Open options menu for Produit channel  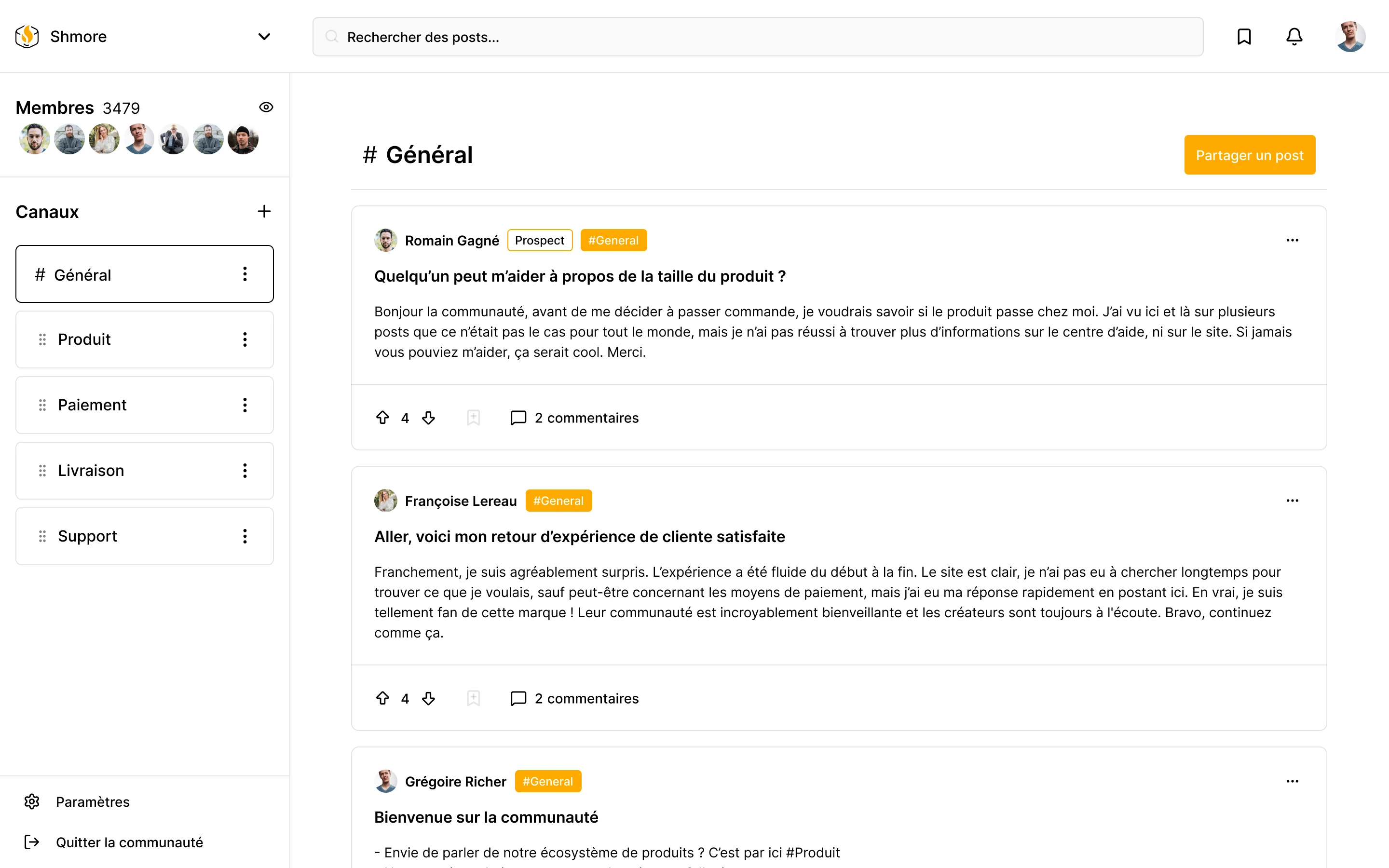point(245,339)
